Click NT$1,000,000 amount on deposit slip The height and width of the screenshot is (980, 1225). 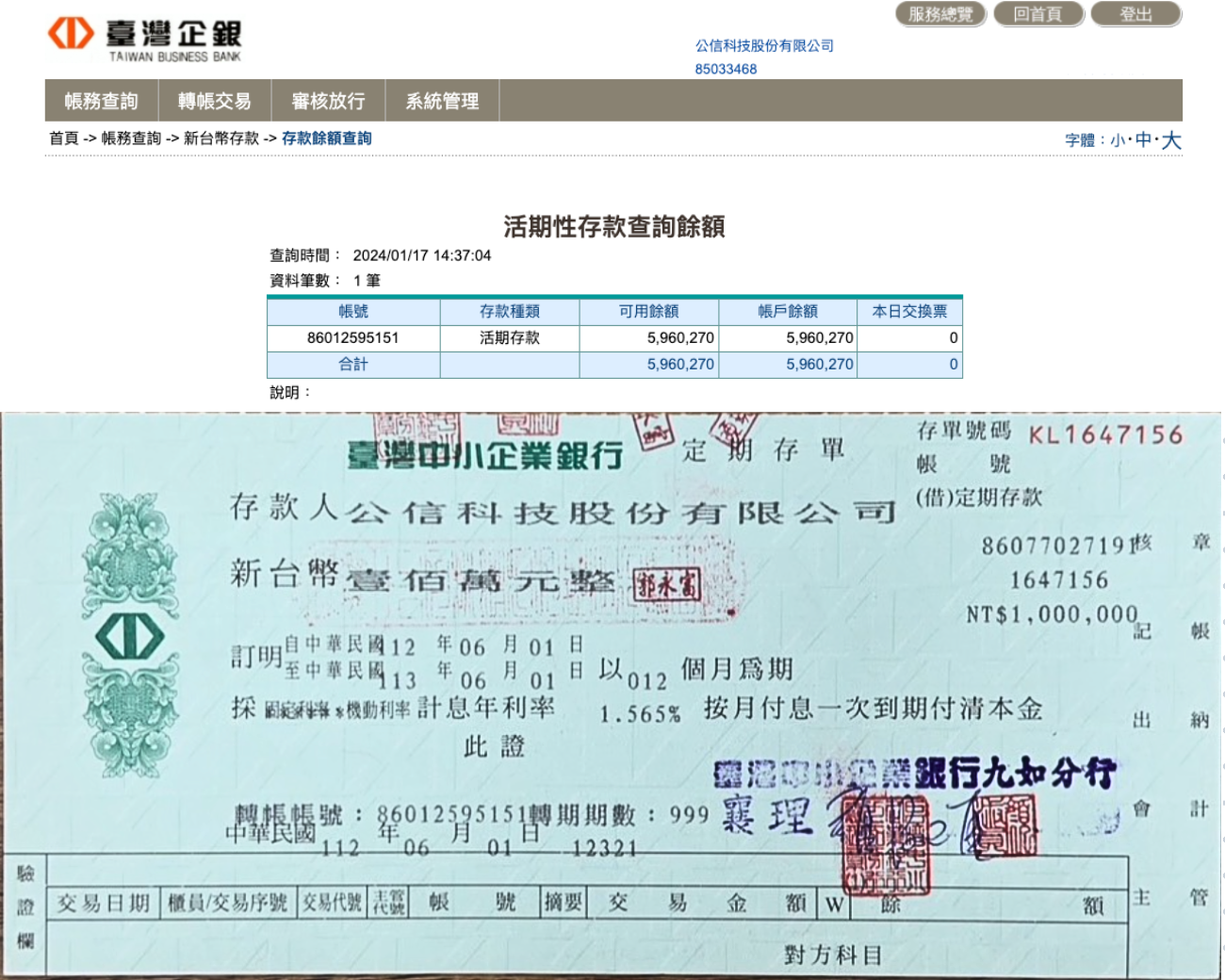(x=1053, y=614)
